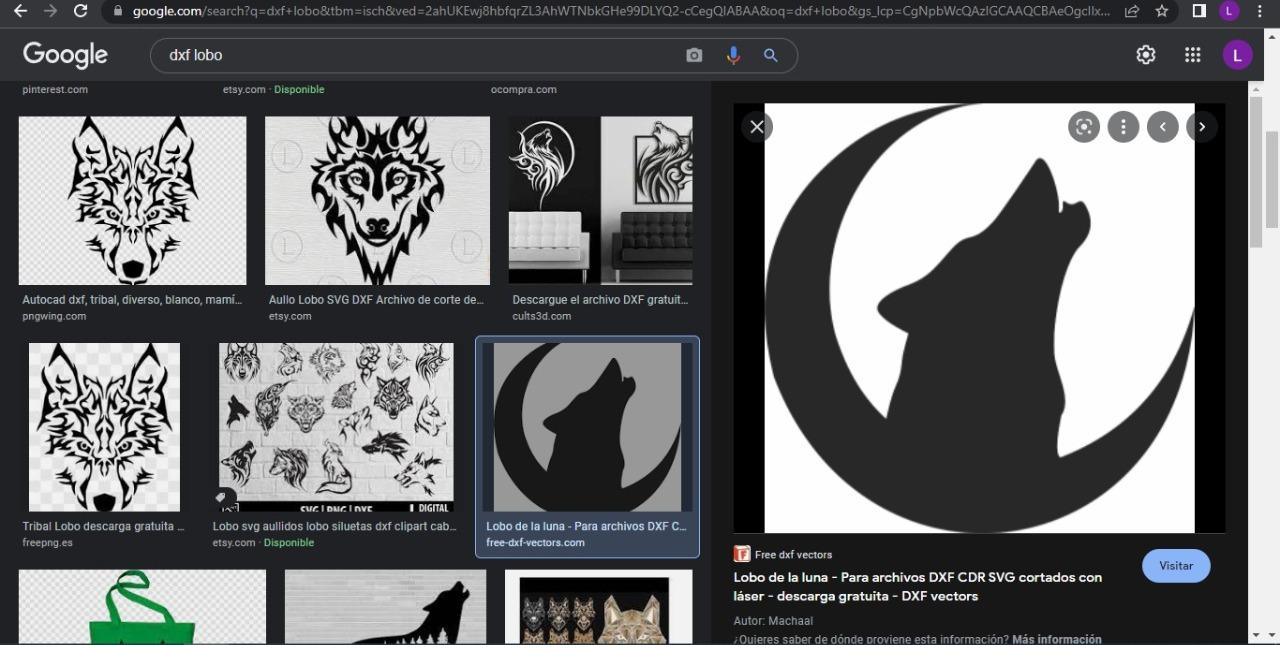The image size is (1280, 645).
Task: Click pngwing.com source text
Action: pos(55,316)
